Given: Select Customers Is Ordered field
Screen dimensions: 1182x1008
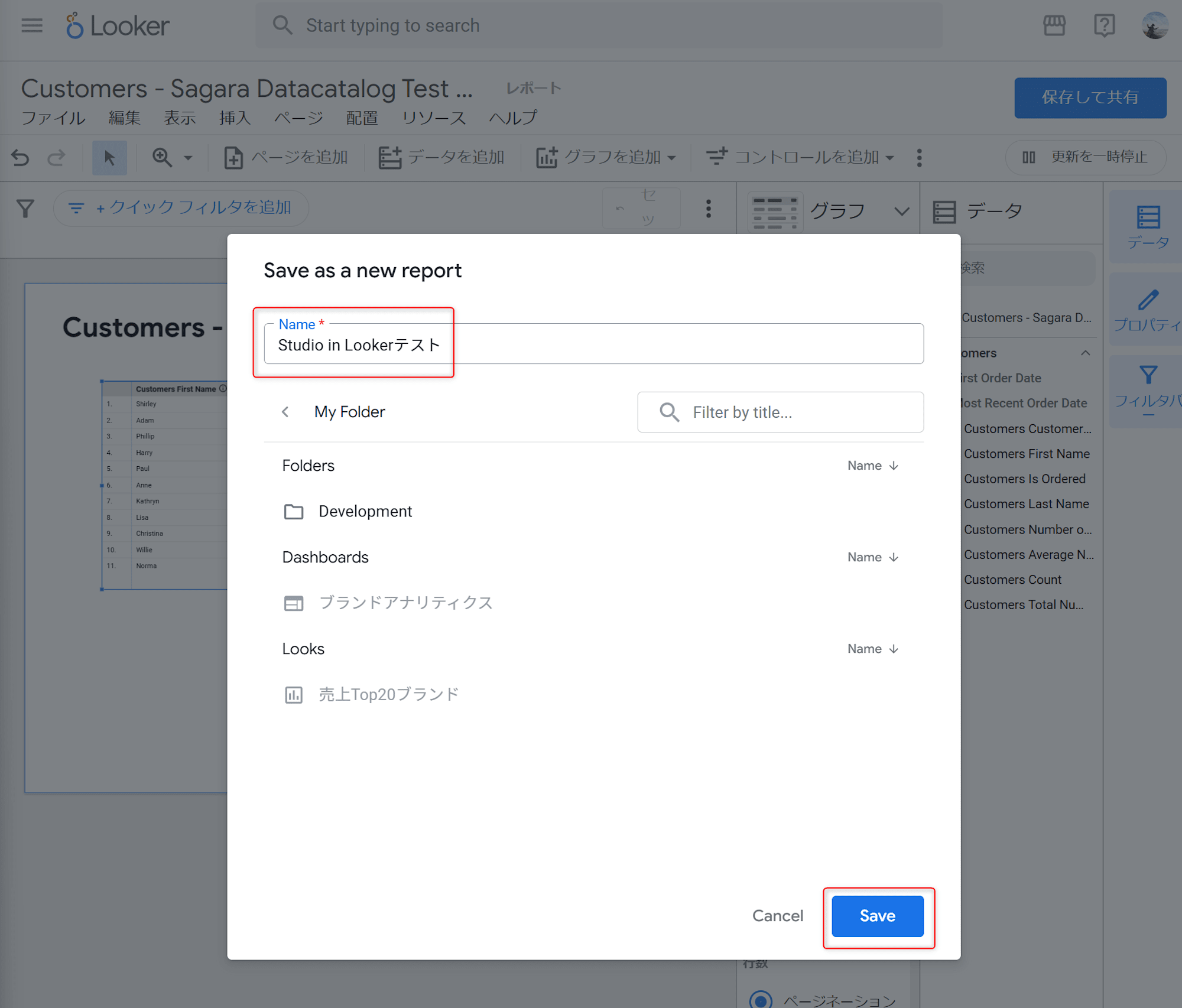Looking at the screenshot, I should pos(1024,479).
